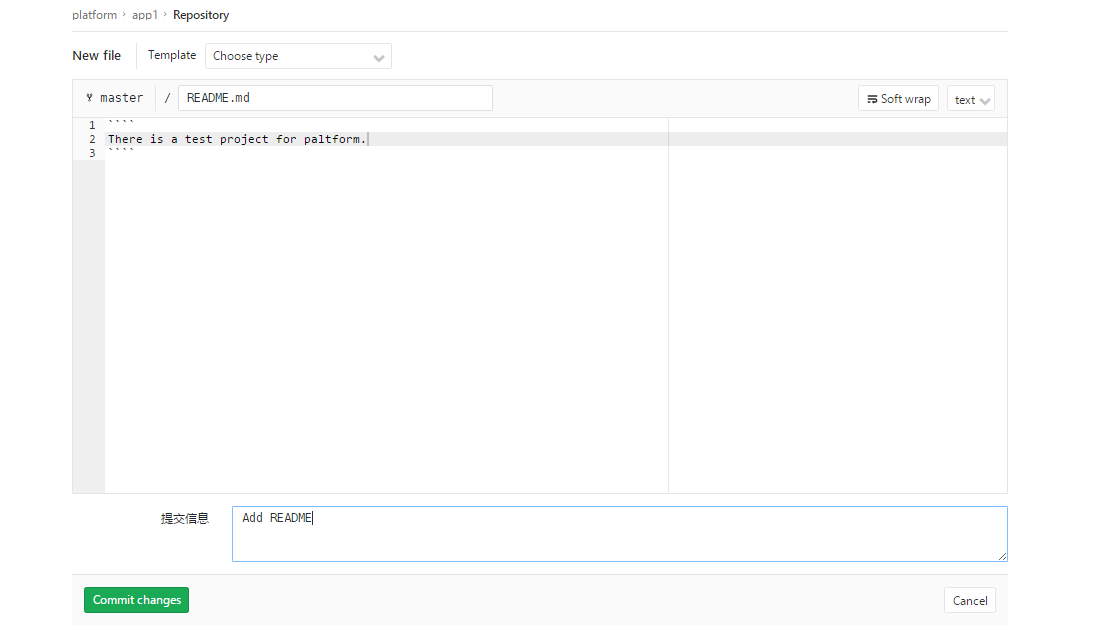The height and width of the screenshot is (634, 1107).
Task: Click the master branch label
Action: tap(121, 97)
